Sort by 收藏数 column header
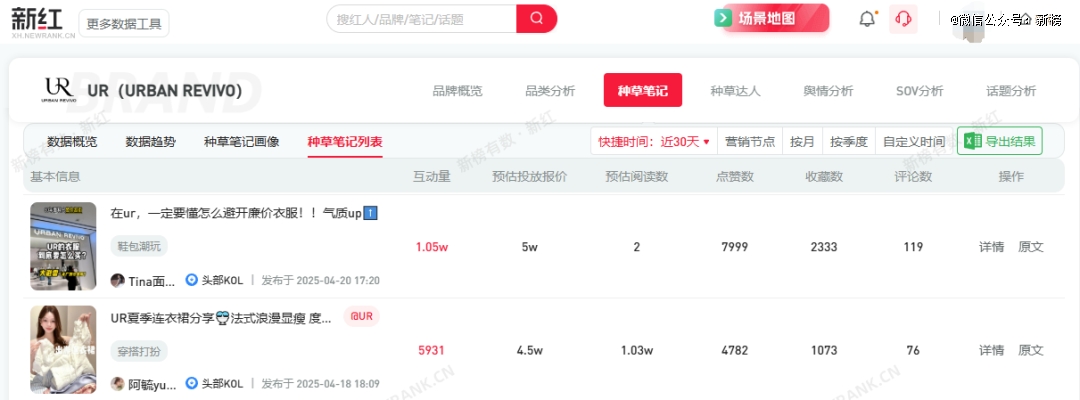 [824, 177]
